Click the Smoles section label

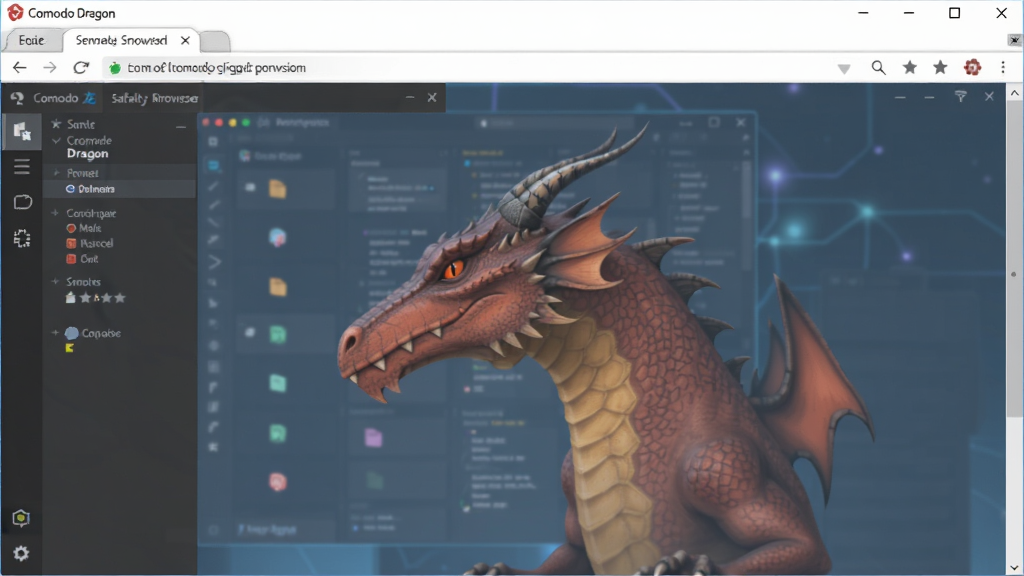[x=84, y=282]
